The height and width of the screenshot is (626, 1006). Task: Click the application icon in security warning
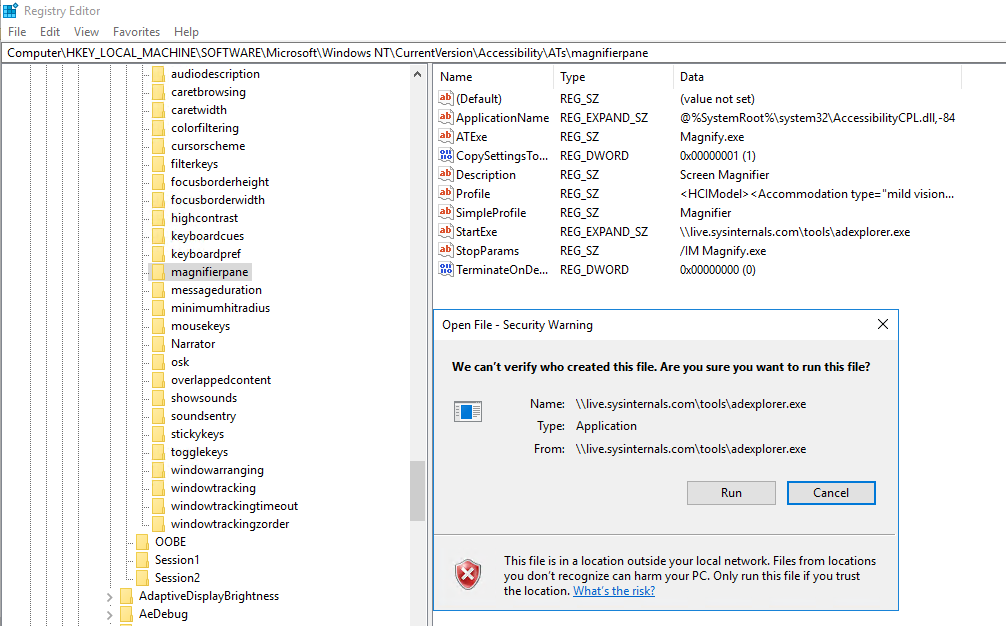click(x=467, y=412)
